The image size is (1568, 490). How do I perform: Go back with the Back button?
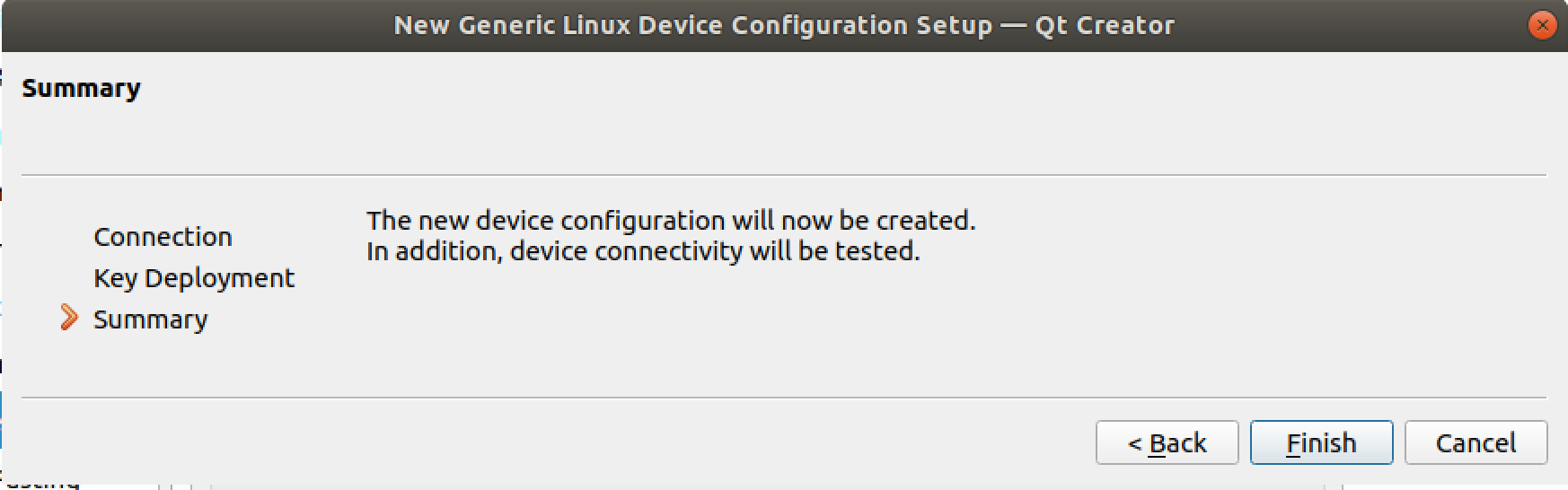tap(1167, 442)
